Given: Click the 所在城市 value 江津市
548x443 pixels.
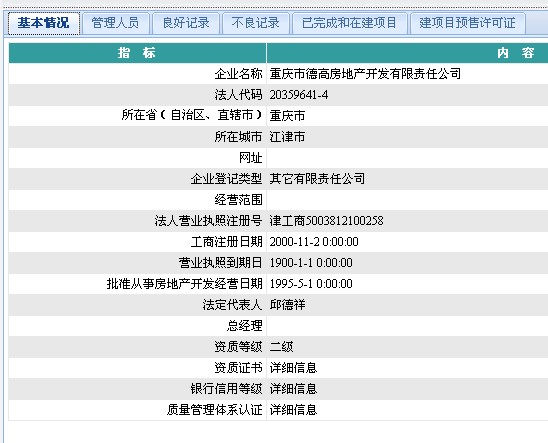Looking at the screenshot, I should [287, 137].
